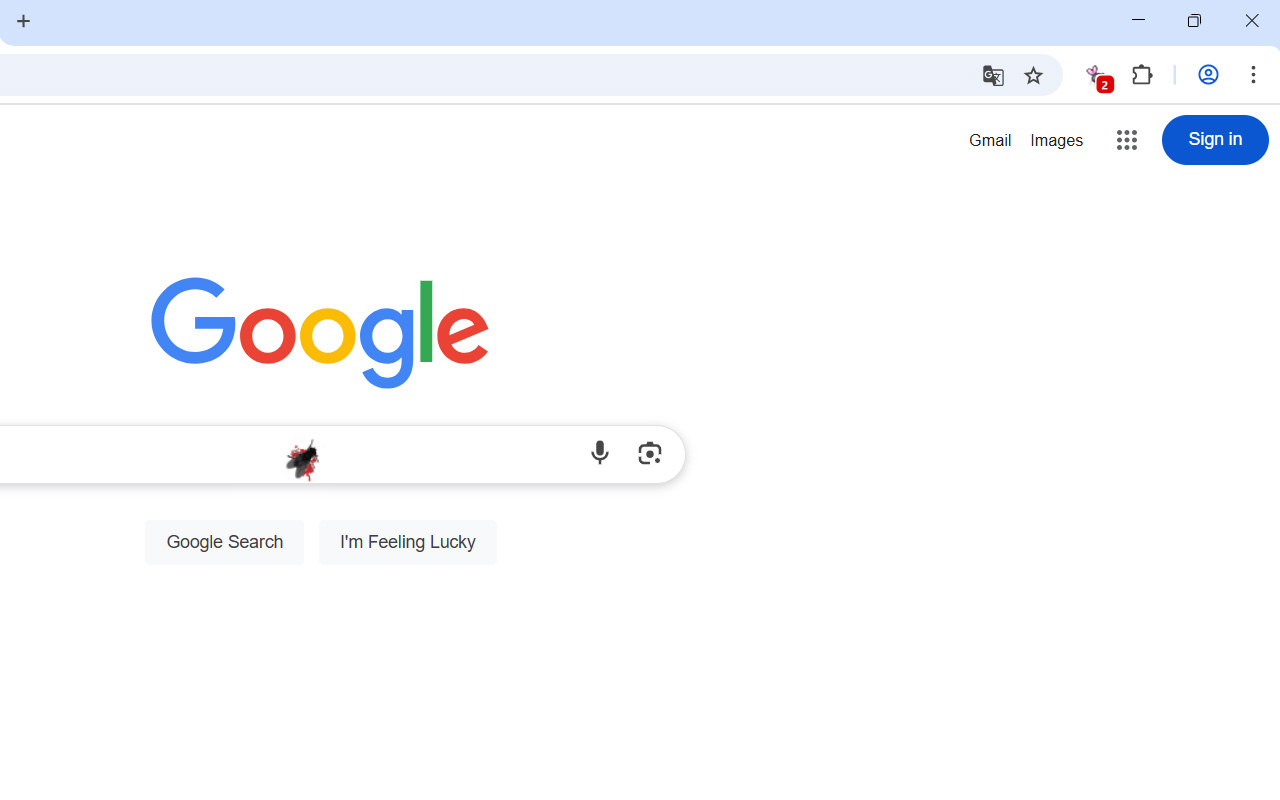The image size is (1280, 800).
Task: Click the I'm Feeling Lucky button
Action: click(x=408, y=542)
